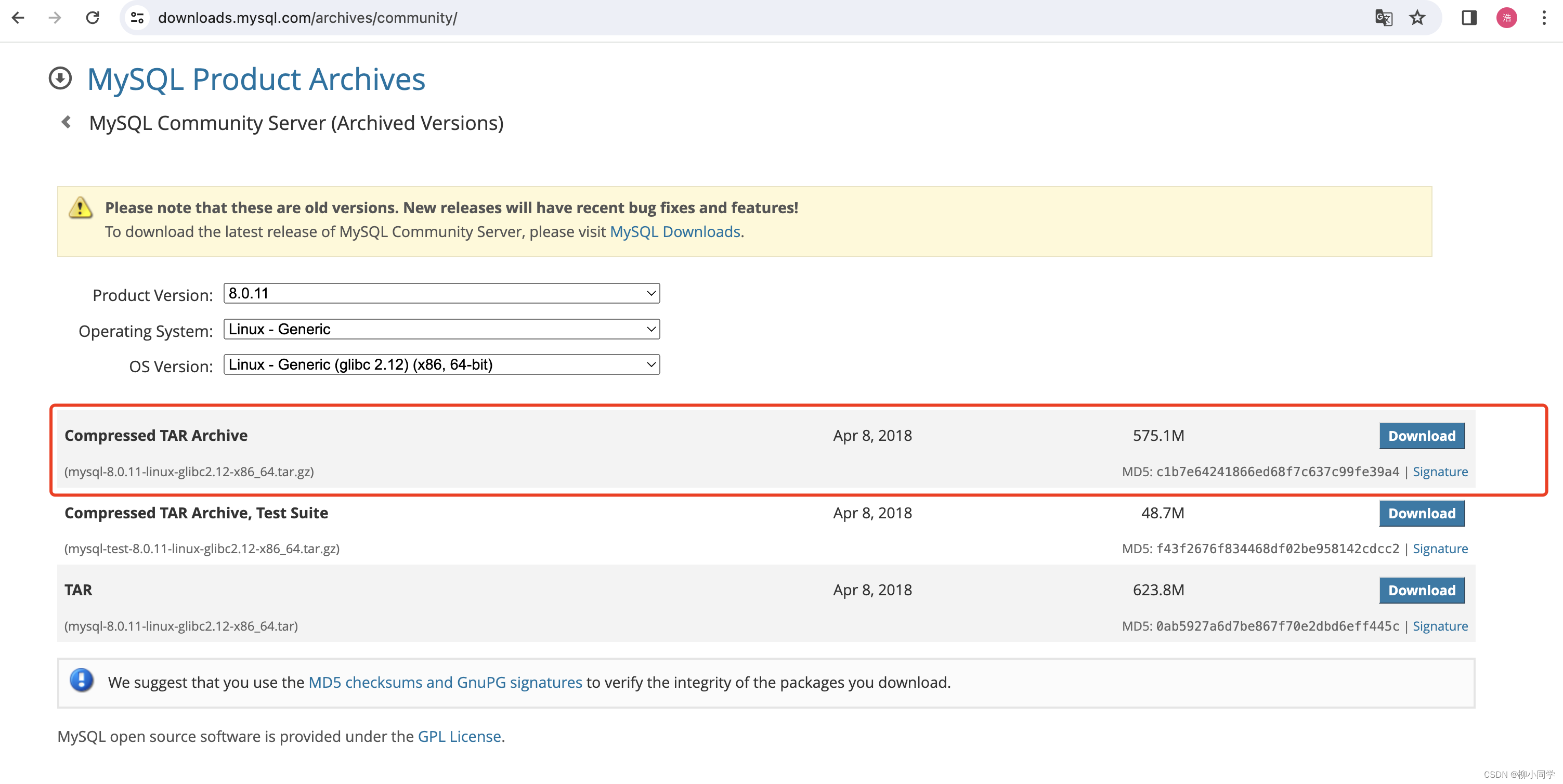1563x784 pixels.
Task: Open the GPL License link
Action: pyautogui.click(x=459, y=737)
